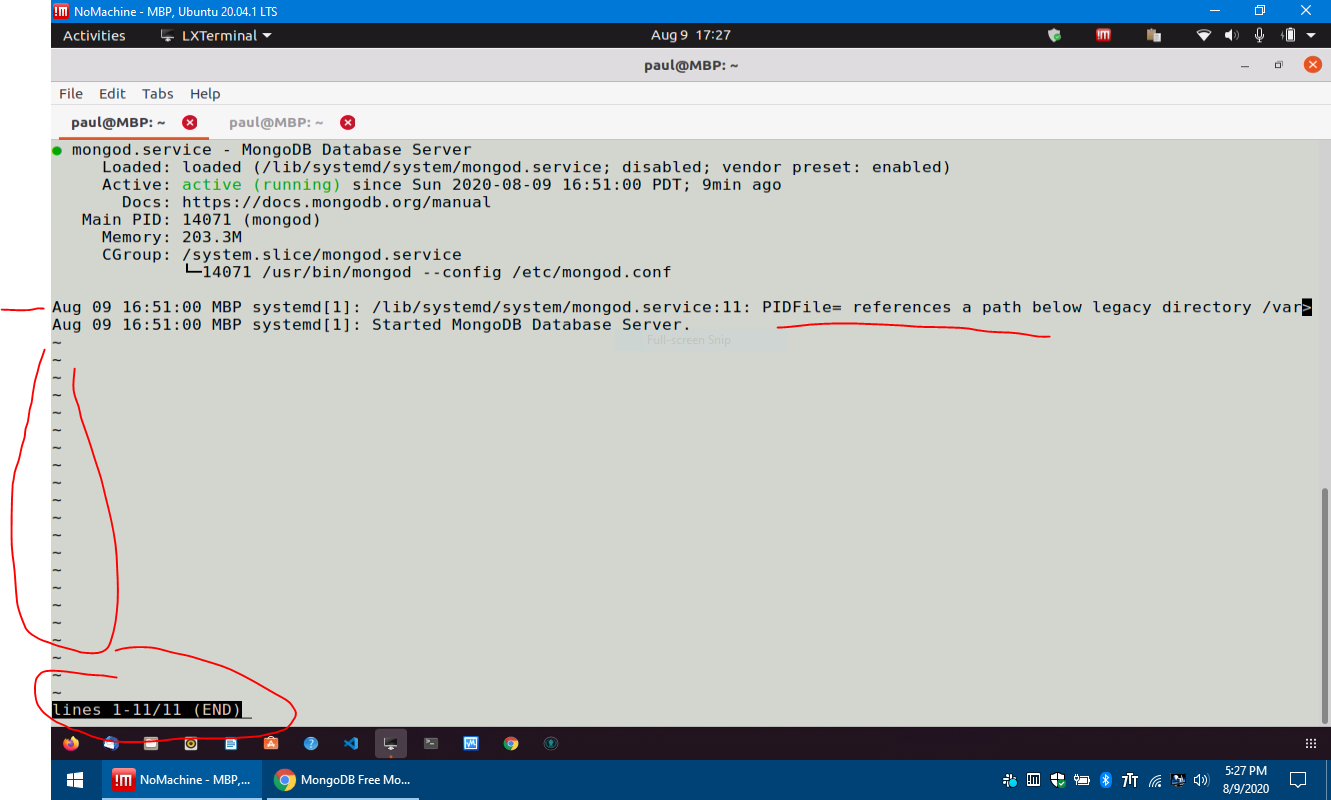Switch to the second paul@MBP terminal tab

(x=276, y=122)
